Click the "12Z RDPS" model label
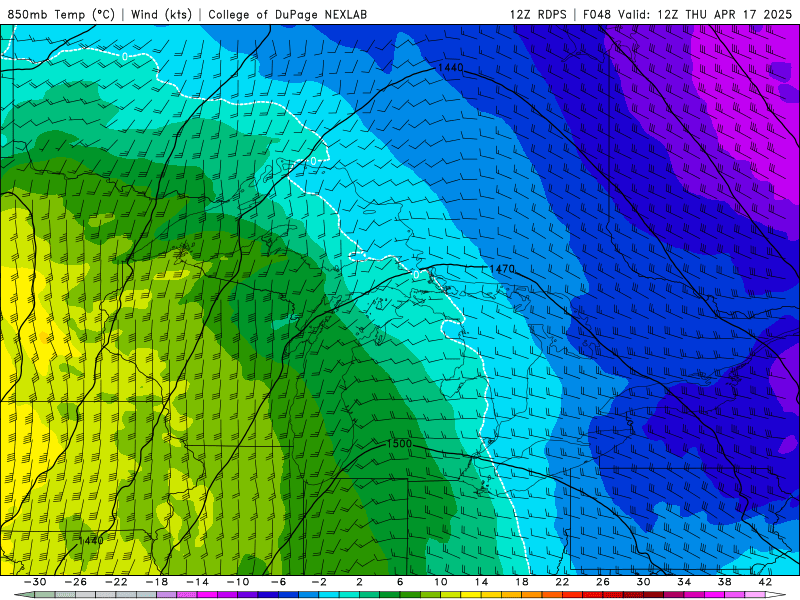Screen dimensions: 800x600 [x=538, y=14]
